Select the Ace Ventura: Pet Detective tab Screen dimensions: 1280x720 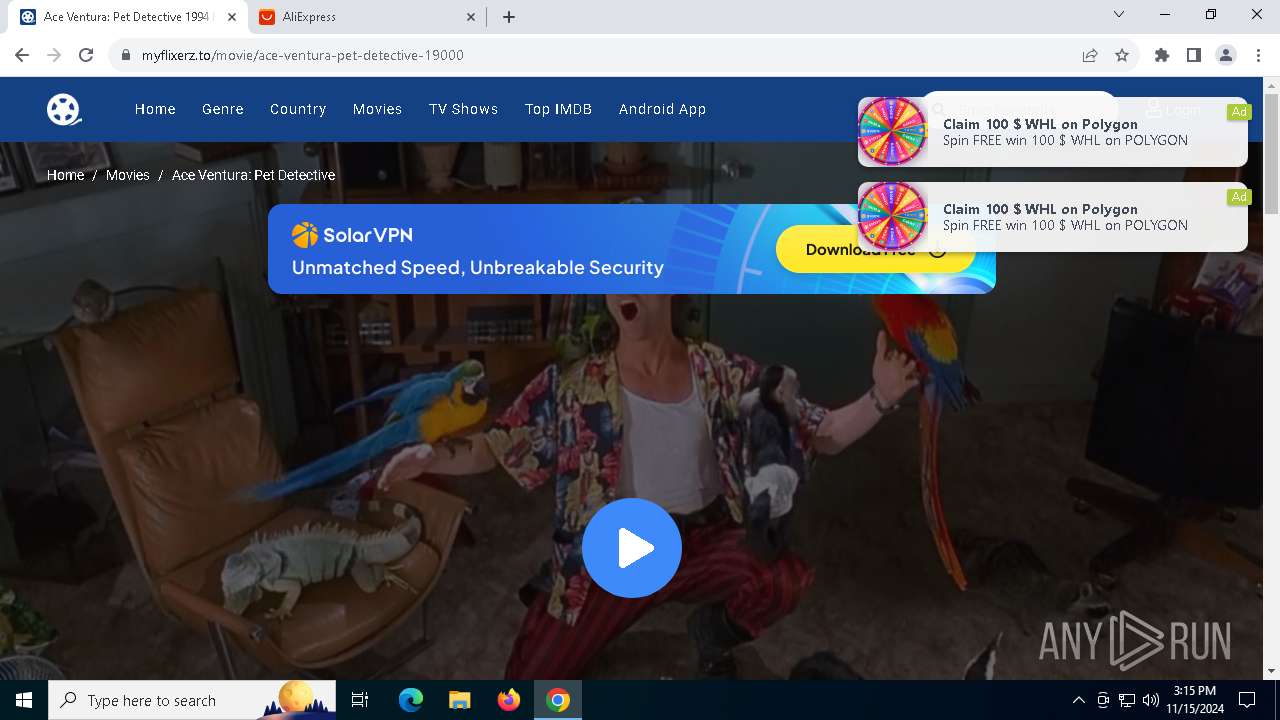click(128, 17)
